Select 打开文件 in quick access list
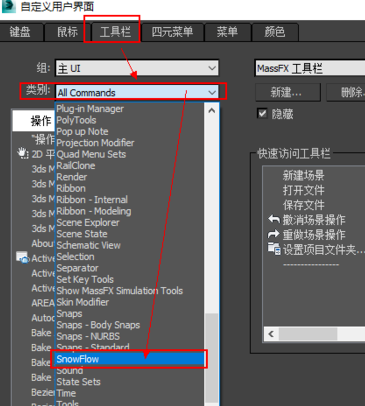This screenshot has width=365, height=406. (303, 190)
